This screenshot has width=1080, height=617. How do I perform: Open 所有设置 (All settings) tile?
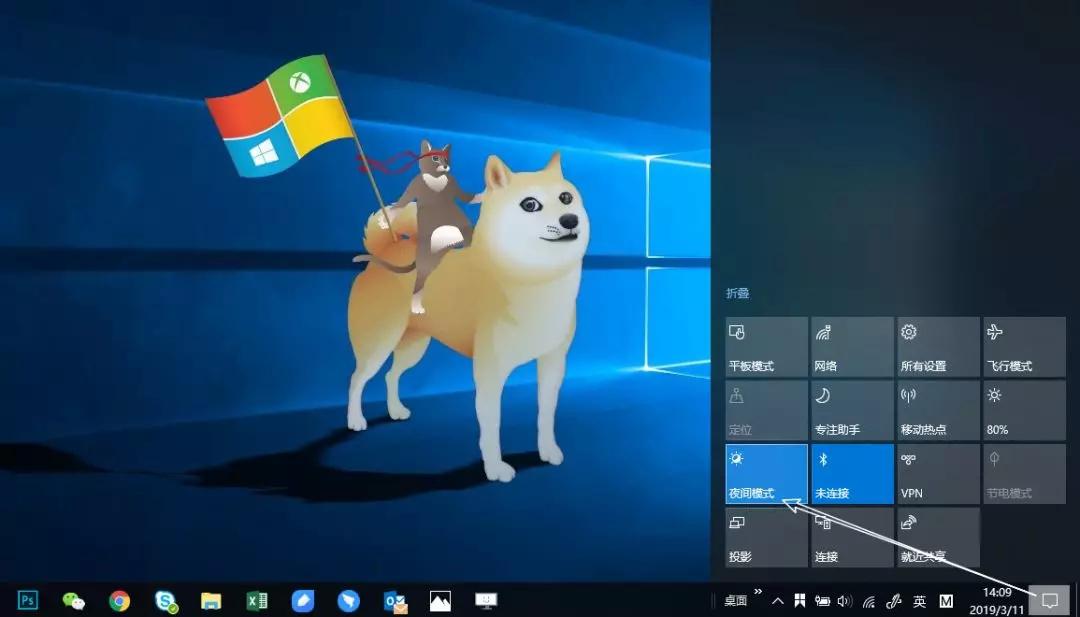click(x=937, y=345)
